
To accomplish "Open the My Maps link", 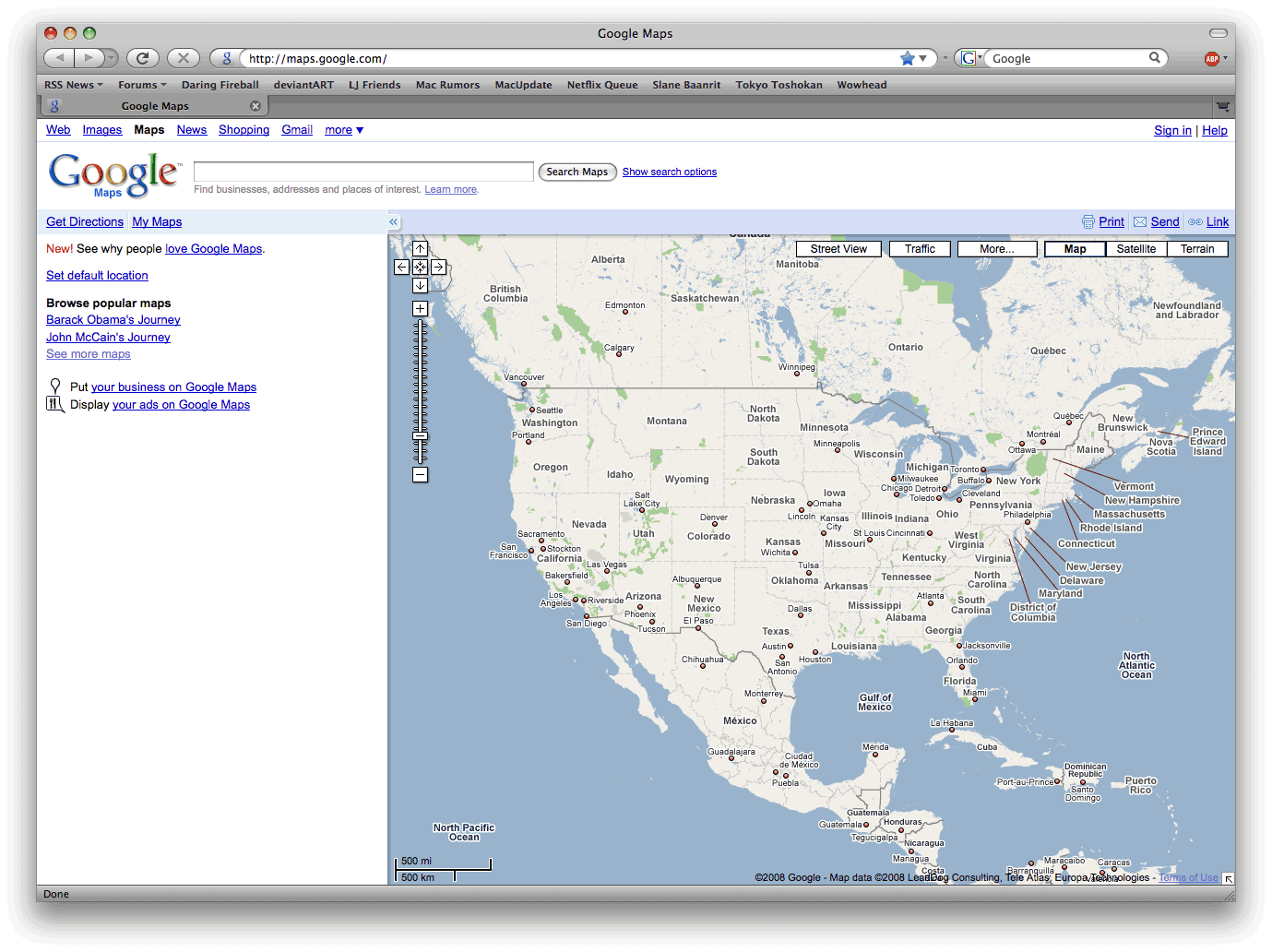I will coord(157,222).
